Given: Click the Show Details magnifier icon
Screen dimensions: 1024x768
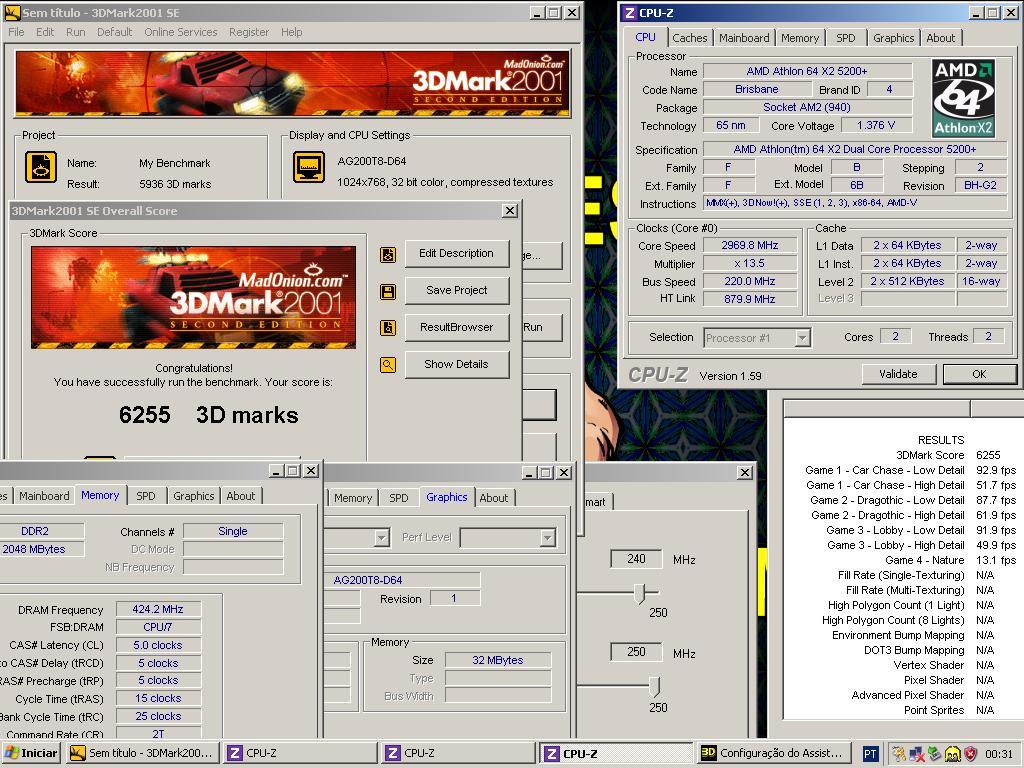Looking at the screenshot, I should point(388,365).
